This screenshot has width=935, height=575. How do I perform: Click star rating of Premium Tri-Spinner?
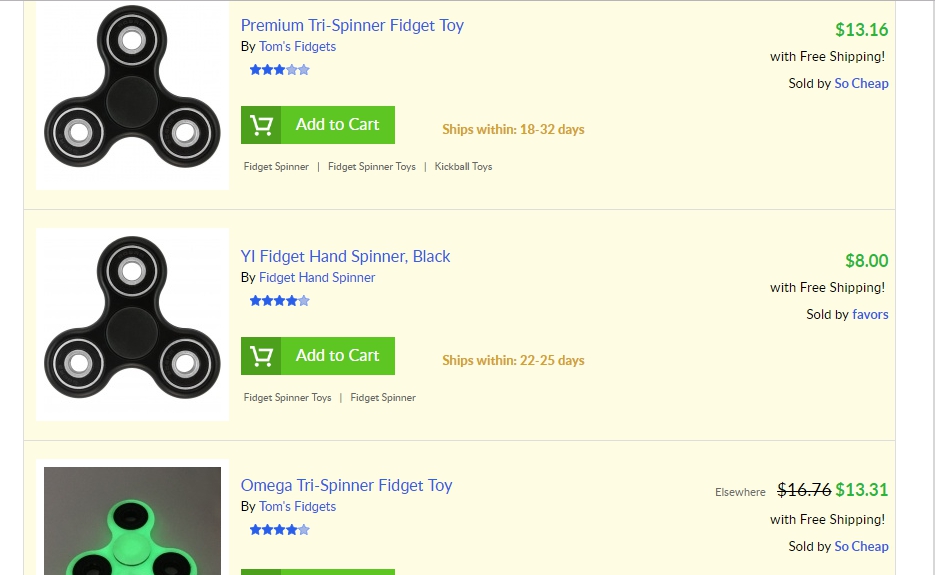(x=279, y=70)
